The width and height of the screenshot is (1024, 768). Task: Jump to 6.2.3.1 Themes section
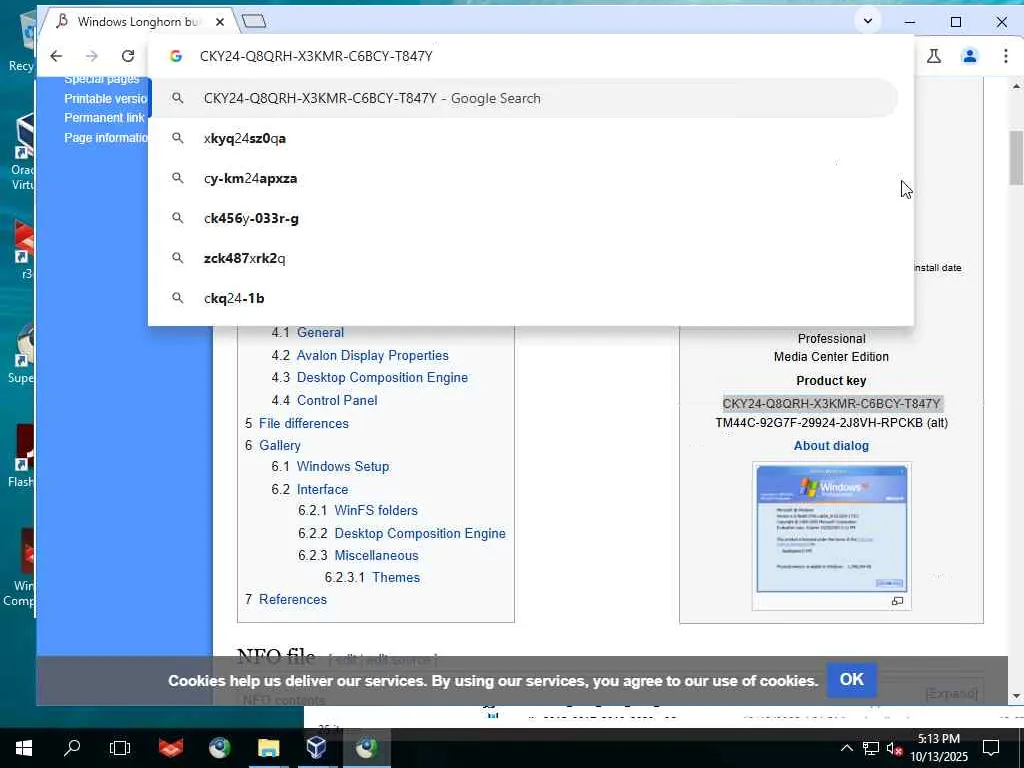click(x=372, y=577)
